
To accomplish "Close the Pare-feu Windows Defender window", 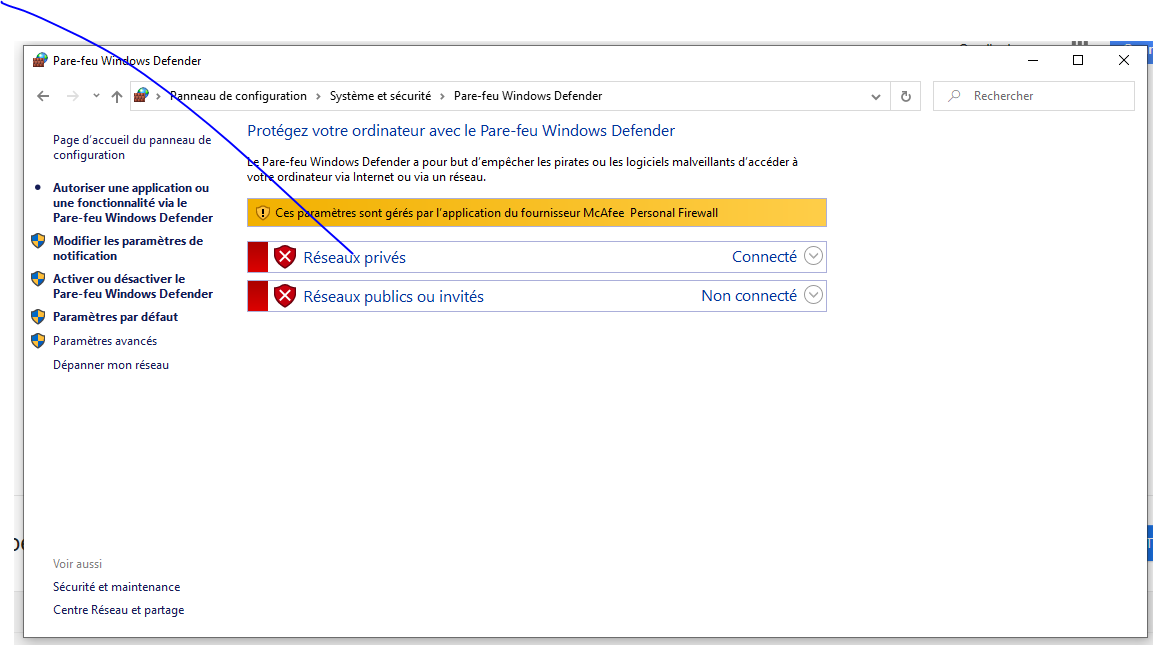I will [1124, 60].
